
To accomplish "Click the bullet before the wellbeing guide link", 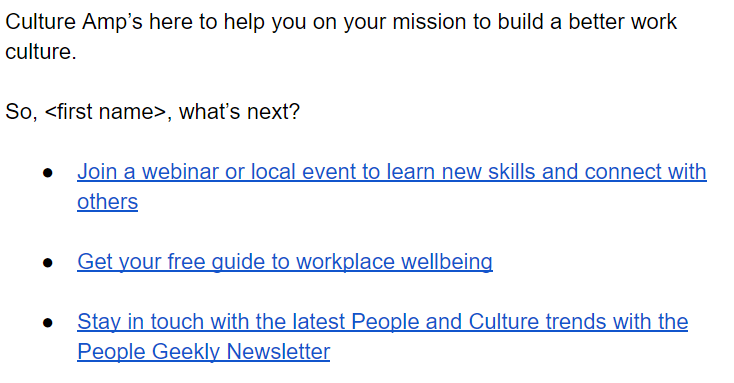I will coord(48,263).
